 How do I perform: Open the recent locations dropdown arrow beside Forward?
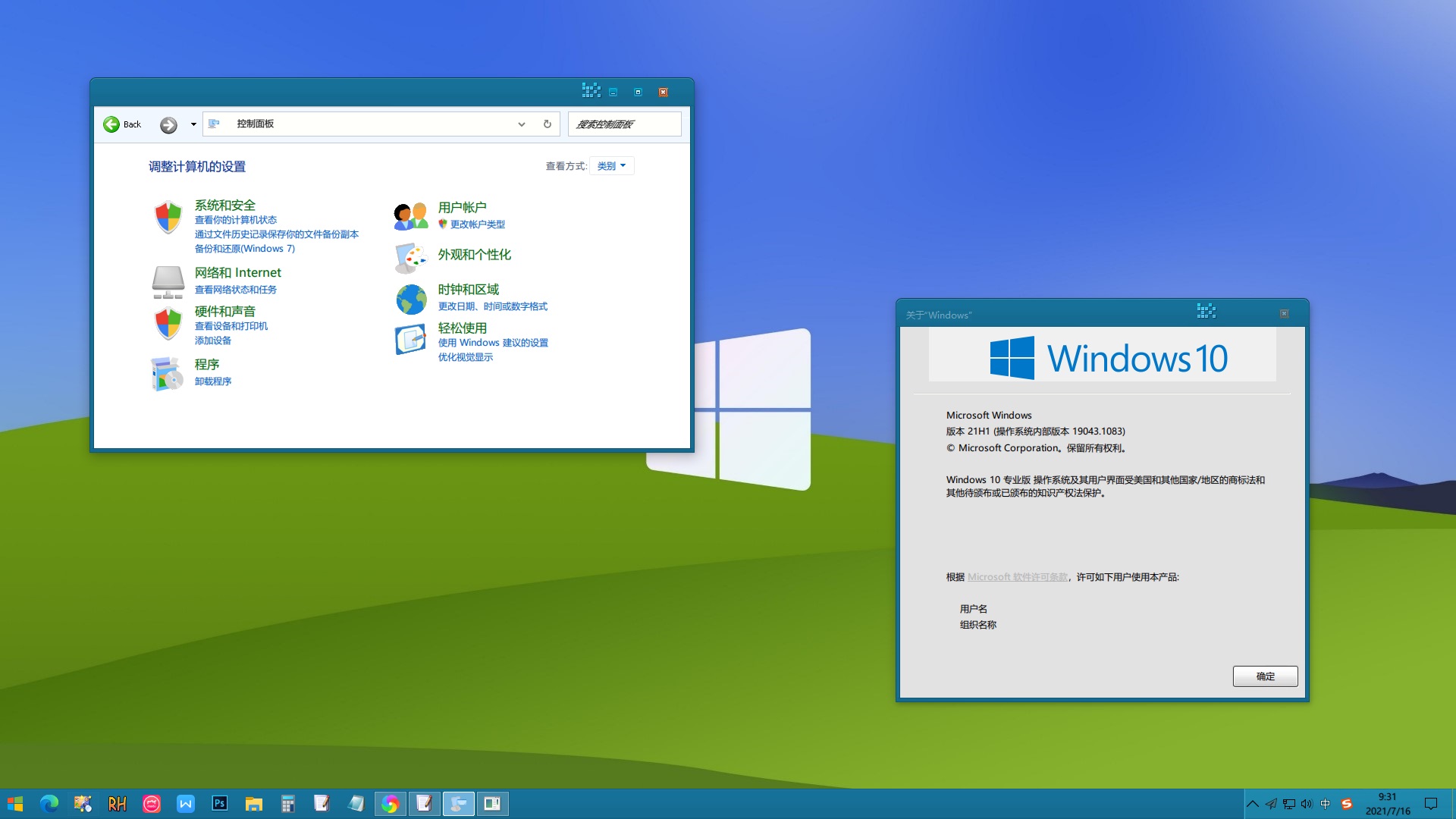[193, 124]
